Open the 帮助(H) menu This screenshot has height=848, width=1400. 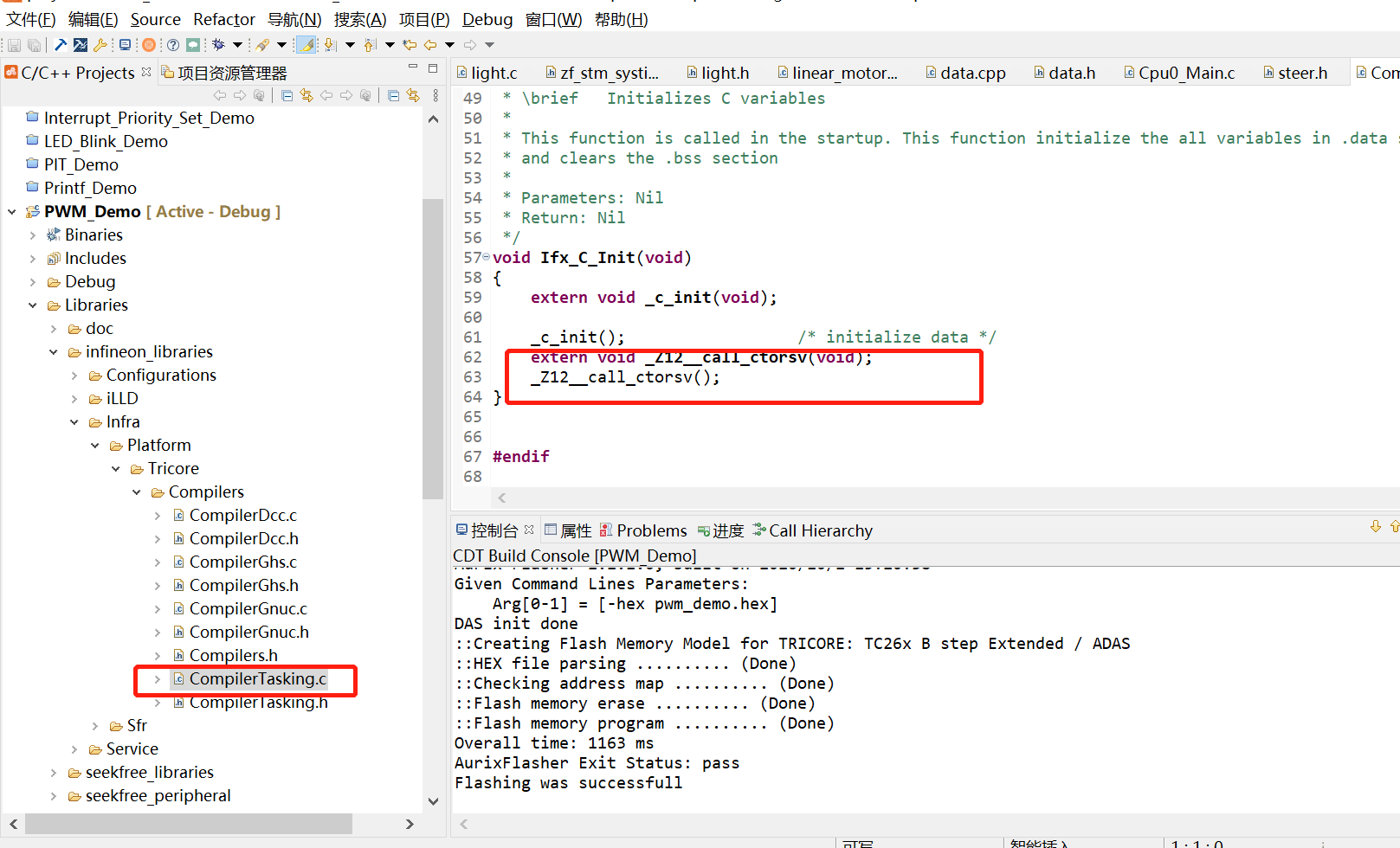click(x=622, y=19)
